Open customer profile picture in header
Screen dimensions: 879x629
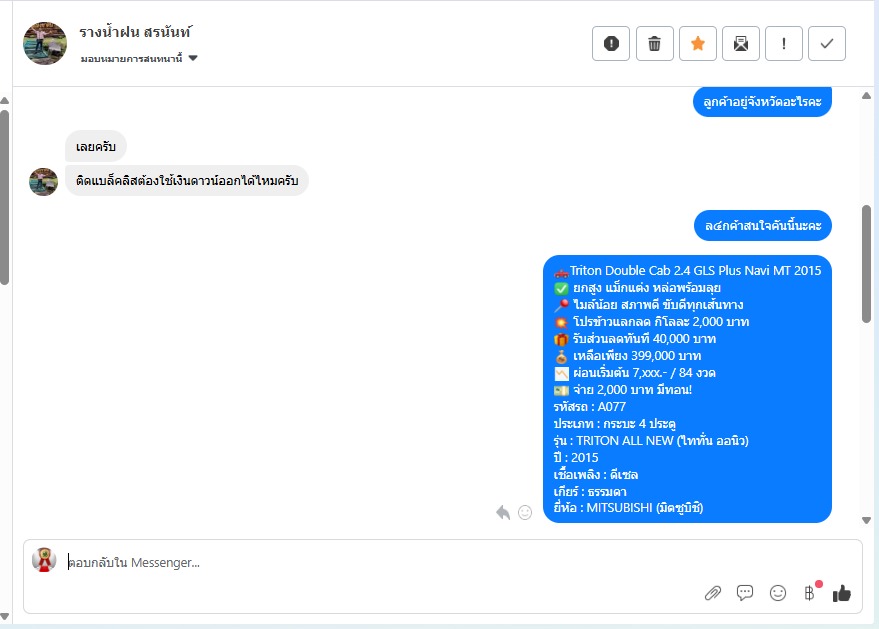tap(45, 43)
